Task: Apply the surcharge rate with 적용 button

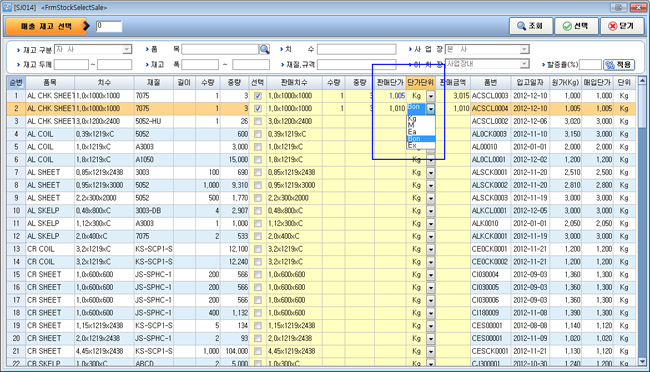Action: tap(618, 65)
